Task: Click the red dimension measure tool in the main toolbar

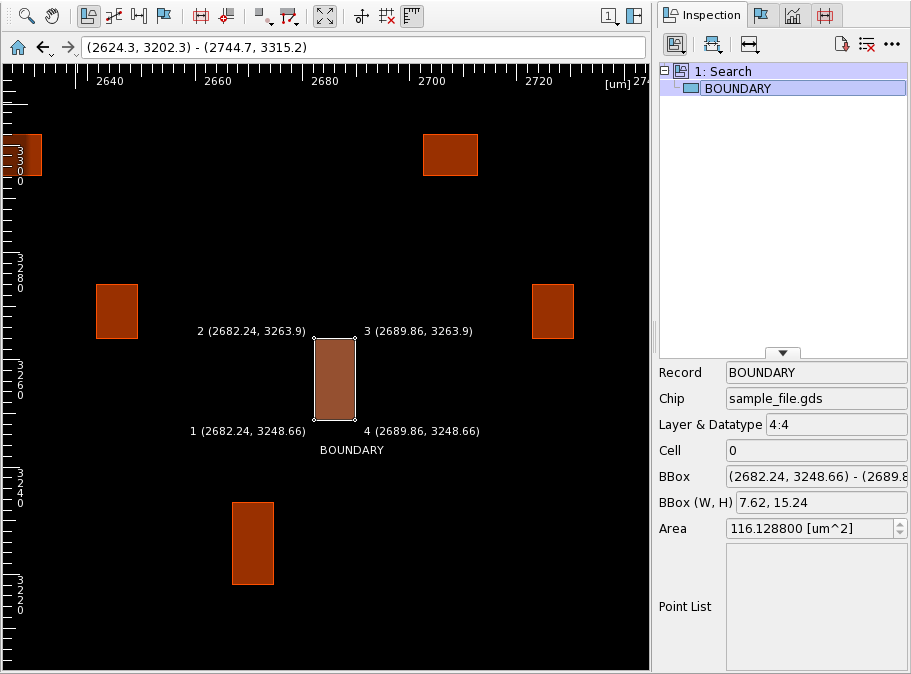Action: pyautogui.click(x=201, y=16)
